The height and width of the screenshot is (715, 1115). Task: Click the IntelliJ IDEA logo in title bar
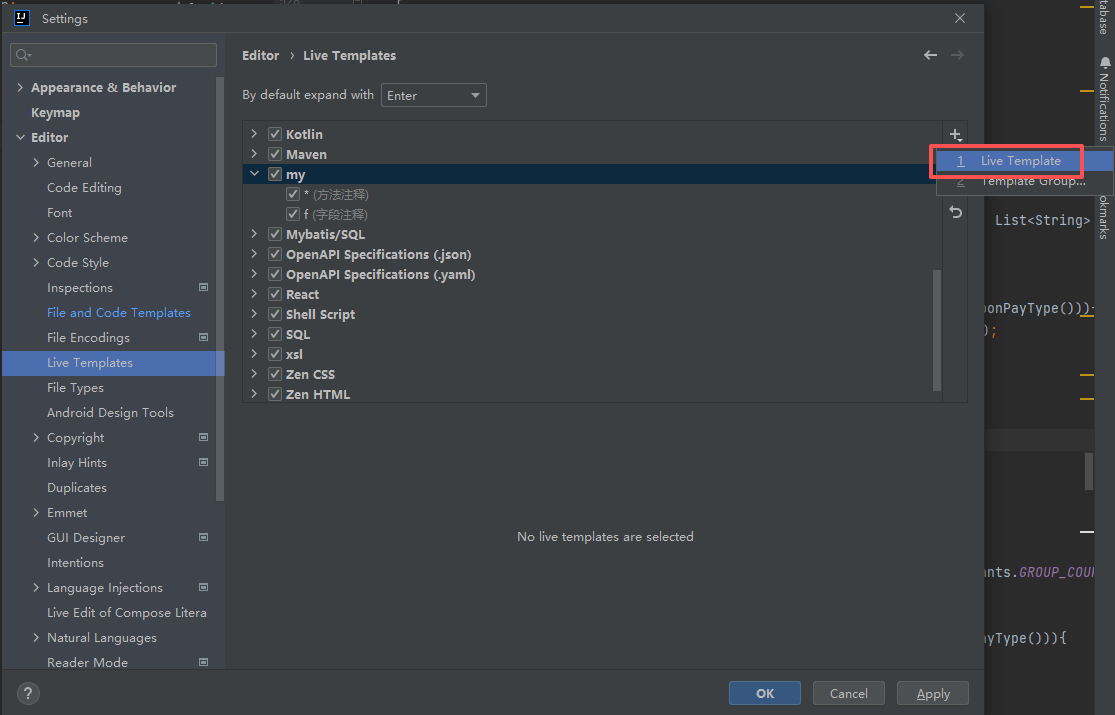coord(22,18)
